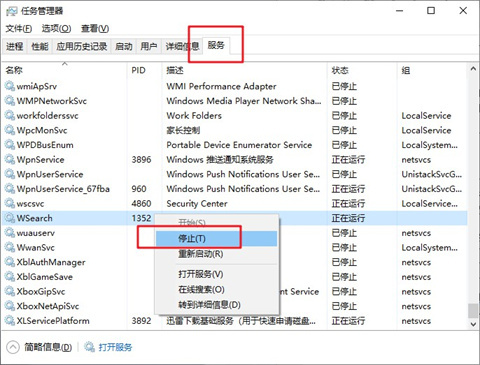Click the WpnUserService_67fba gear icon
This screenshot has width=480, height=365.
click(x=10, y=189)
